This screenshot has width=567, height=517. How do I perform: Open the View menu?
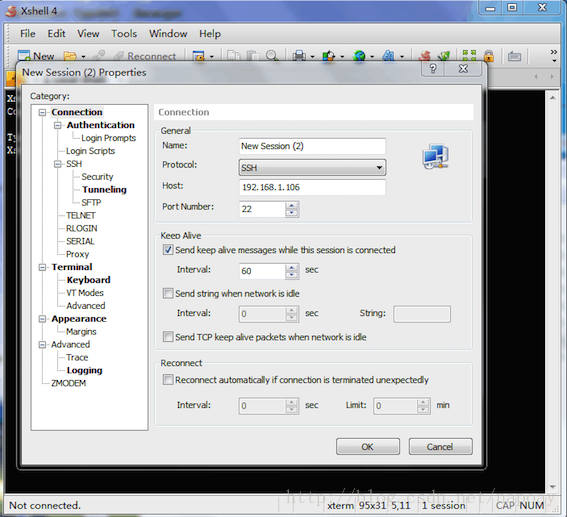coord(88,34)
